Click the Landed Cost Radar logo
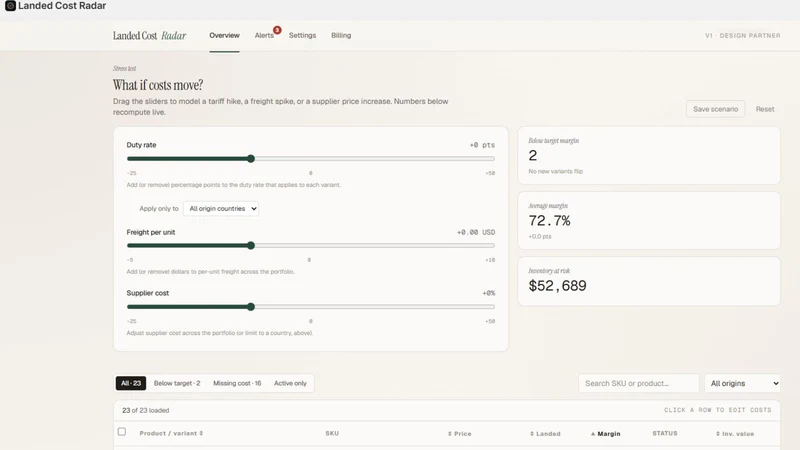Screen dimensions: 800x450 point(149,36)
